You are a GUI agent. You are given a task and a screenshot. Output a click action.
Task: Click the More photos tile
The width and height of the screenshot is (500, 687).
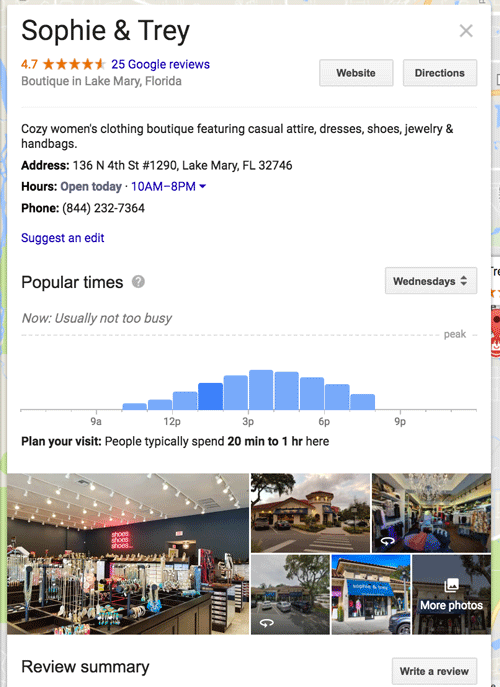coord(451,594)
